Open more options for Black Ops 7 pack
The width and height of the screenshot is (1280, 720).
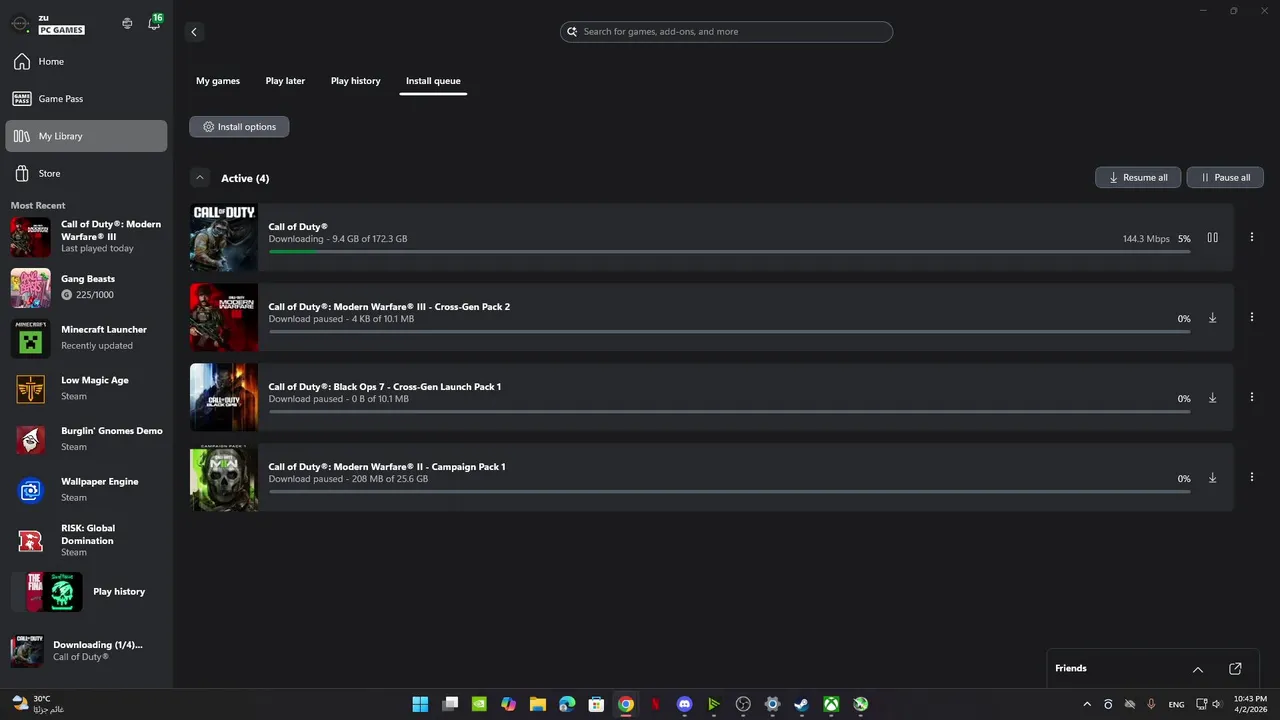pos(1252,398)
